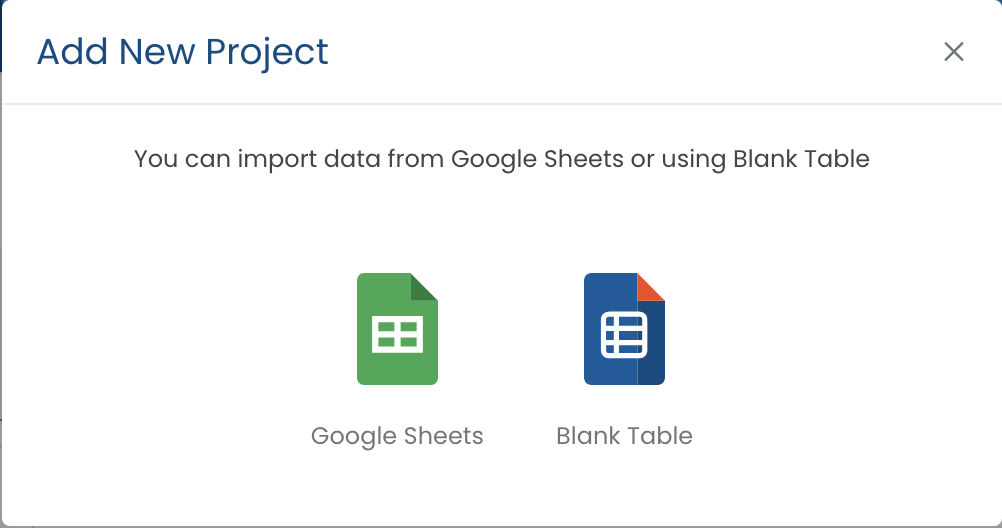Select the white grid inside Sheets icon

[397, 335]
